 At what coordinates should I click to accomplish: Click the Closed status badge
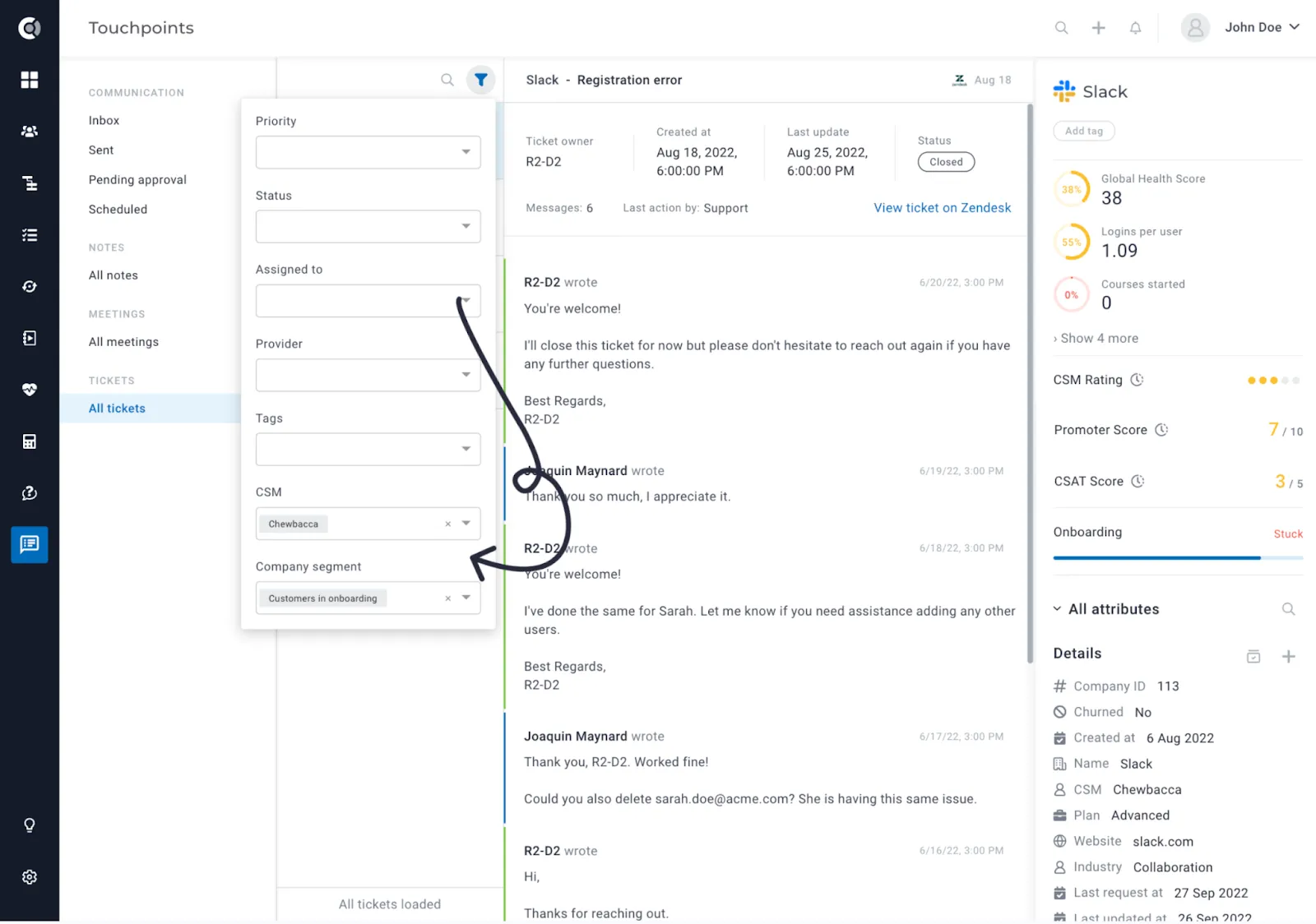pos(946,162)
